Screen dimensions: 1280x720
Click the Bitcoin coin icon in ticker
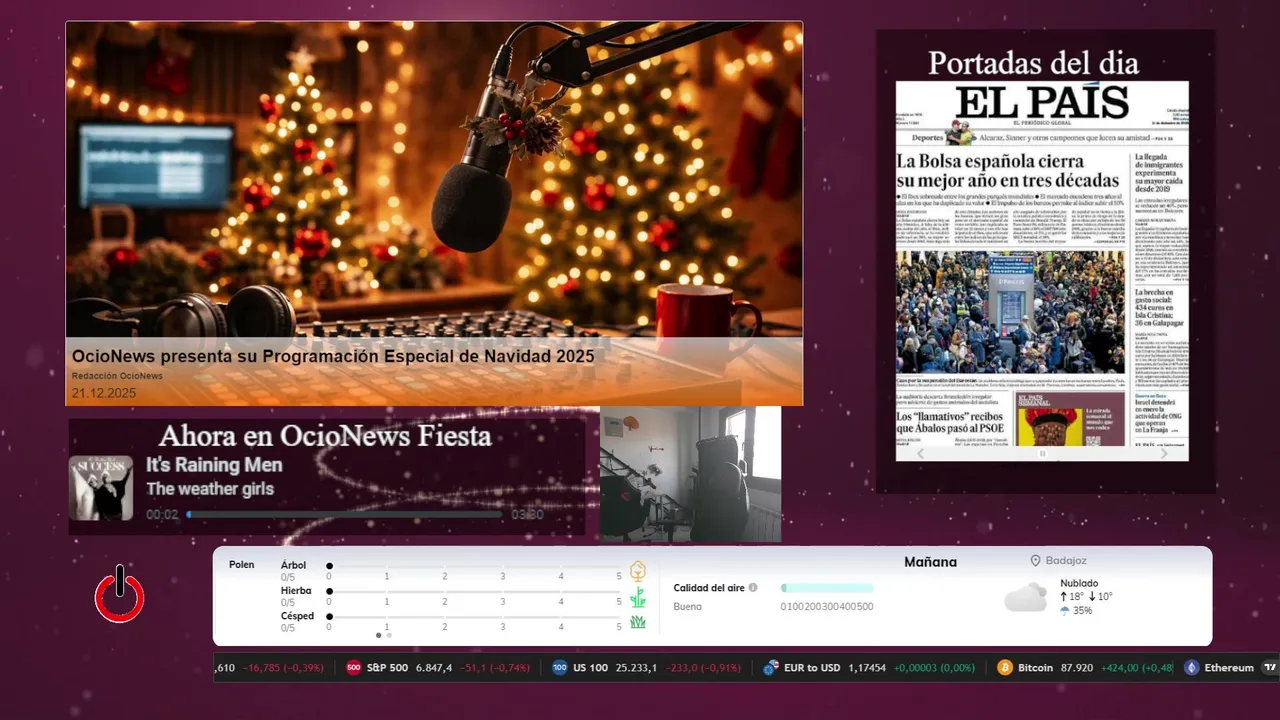[x=1005, y=668]
